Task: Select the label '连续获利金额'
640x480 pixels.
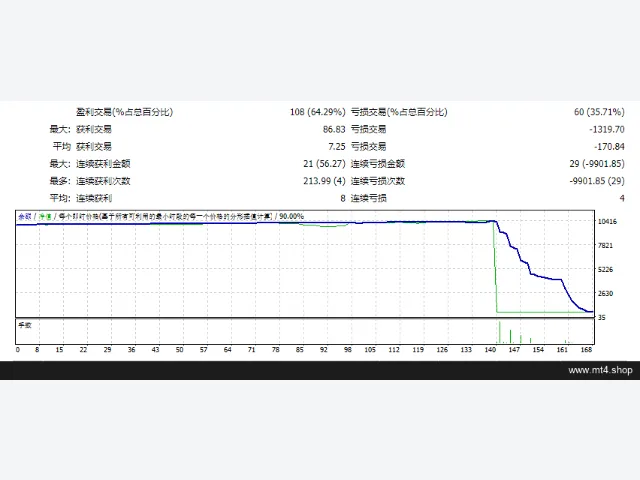Action: click(103, 164)
